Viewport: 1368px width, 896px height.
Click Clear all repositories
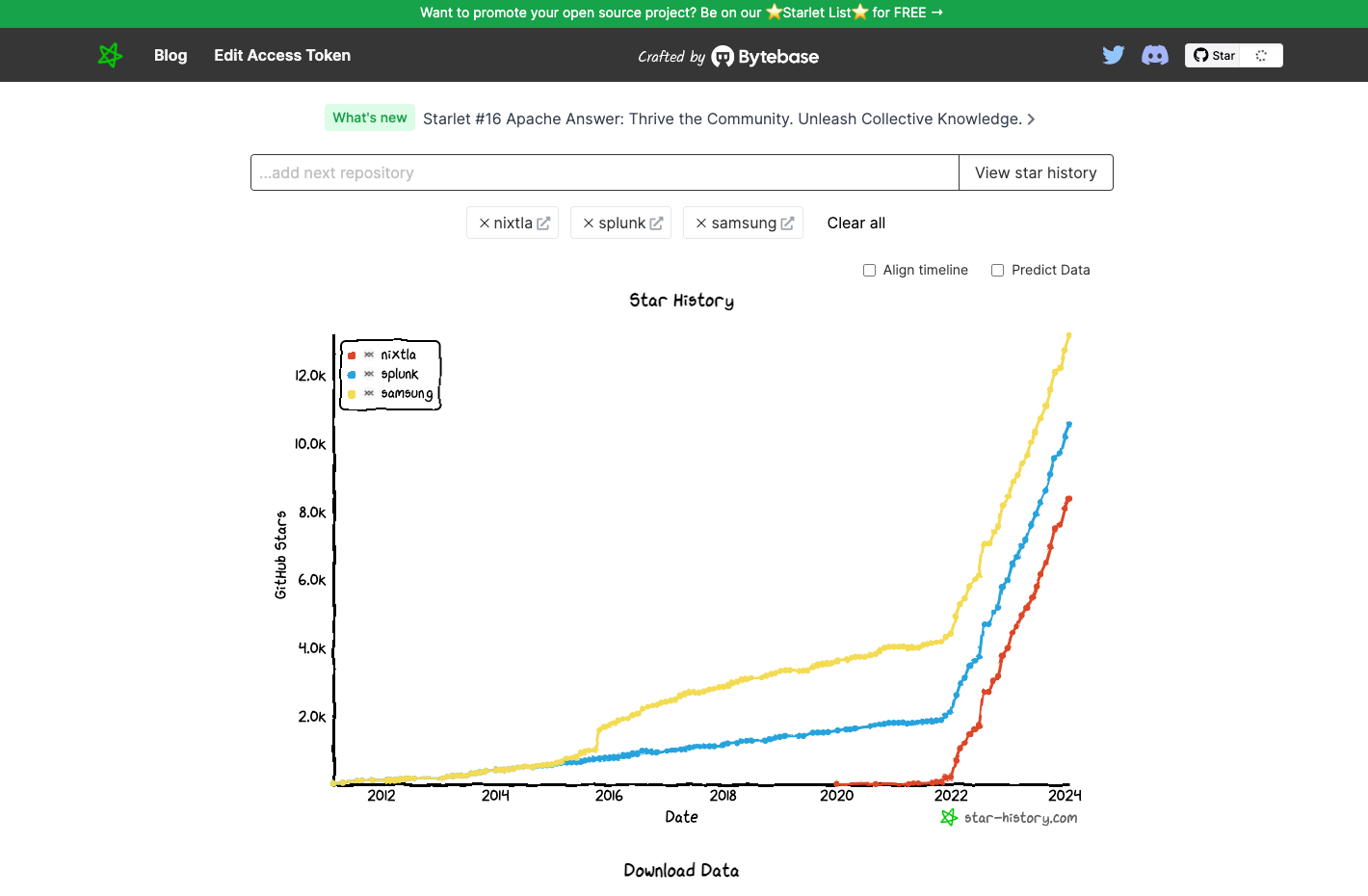pos(856,223)
